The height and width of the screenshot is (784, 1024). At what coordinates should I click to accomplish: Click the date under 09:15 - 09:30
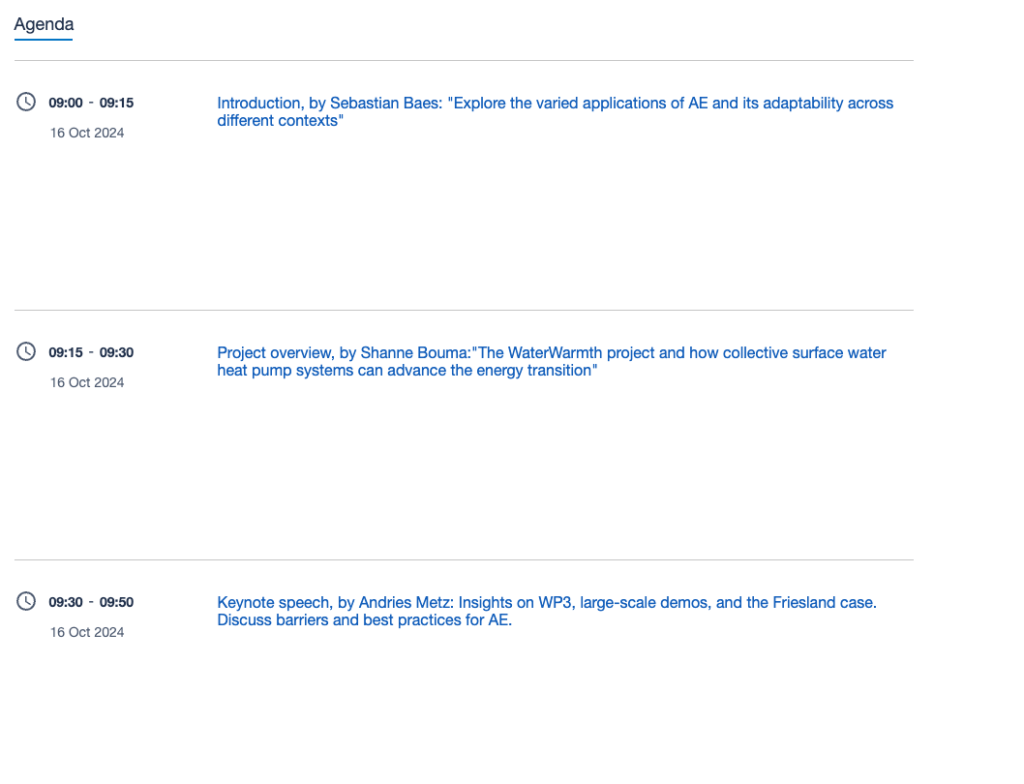[87, 383]
